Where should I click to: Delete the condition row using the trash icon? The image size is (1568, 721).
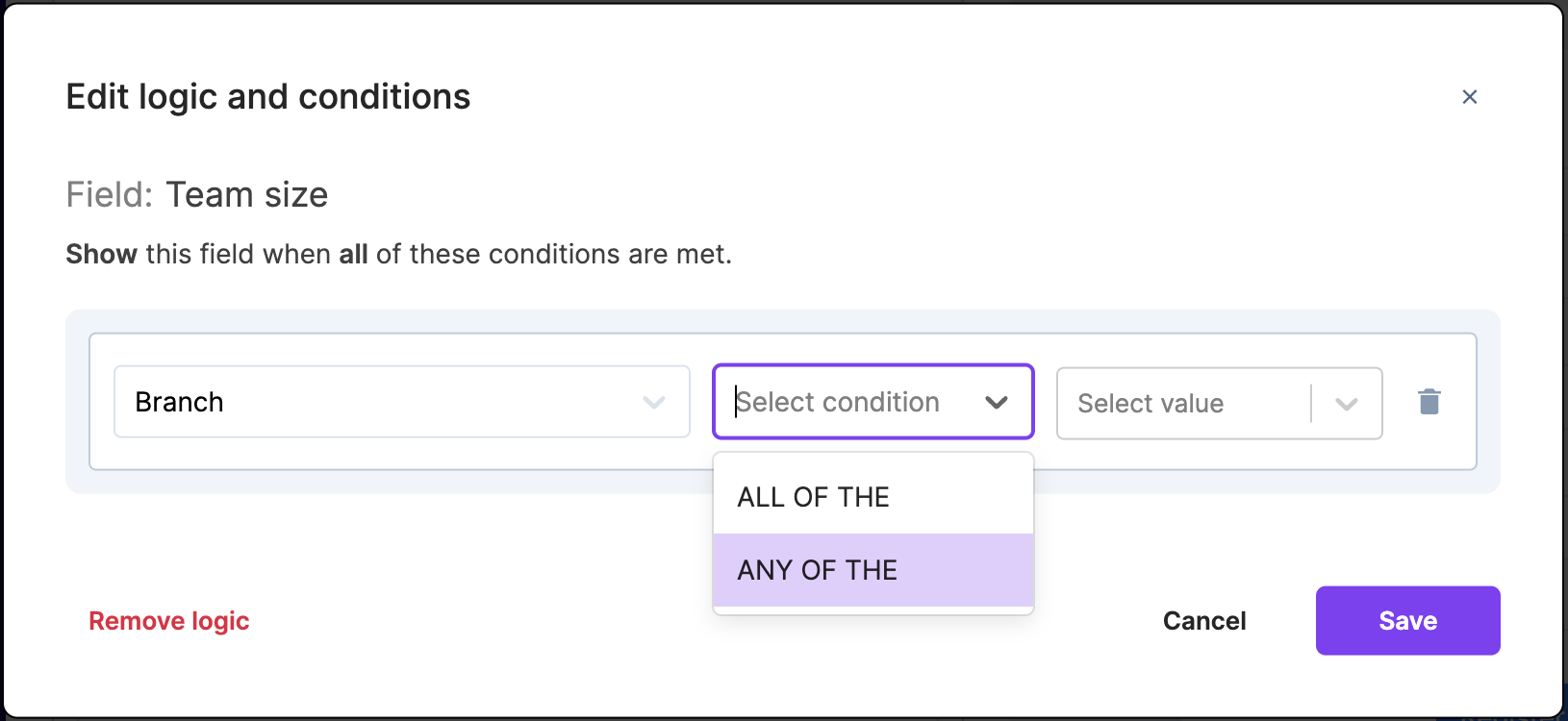[1429, 401]
